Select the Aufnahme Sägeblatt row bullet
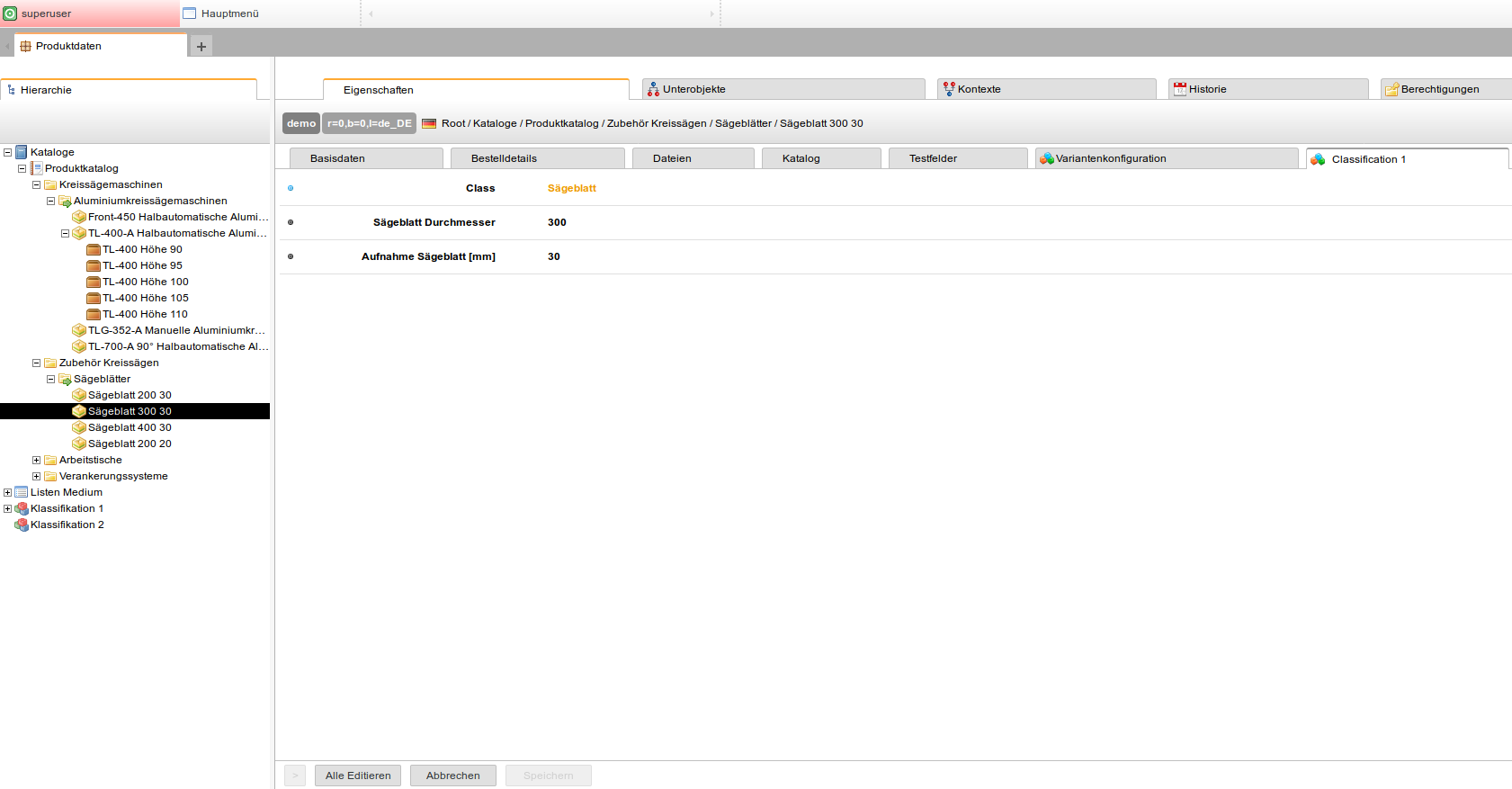 point(291,257)
